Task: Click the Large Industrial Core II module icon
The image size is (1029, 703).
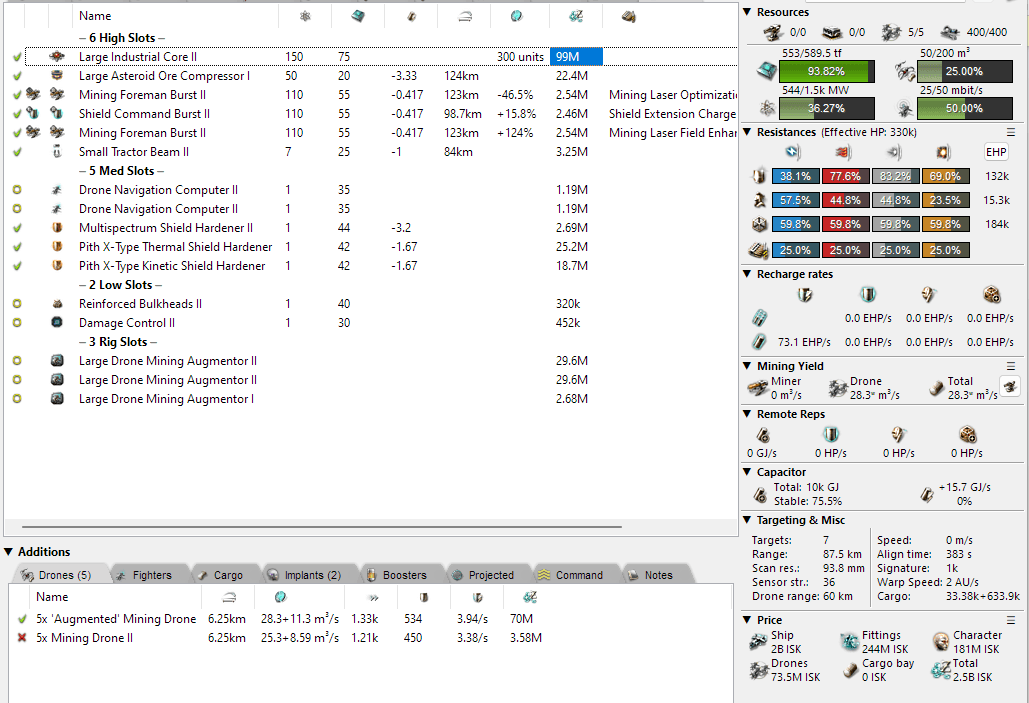Action: pyautogui.click(x=57, y=57)
